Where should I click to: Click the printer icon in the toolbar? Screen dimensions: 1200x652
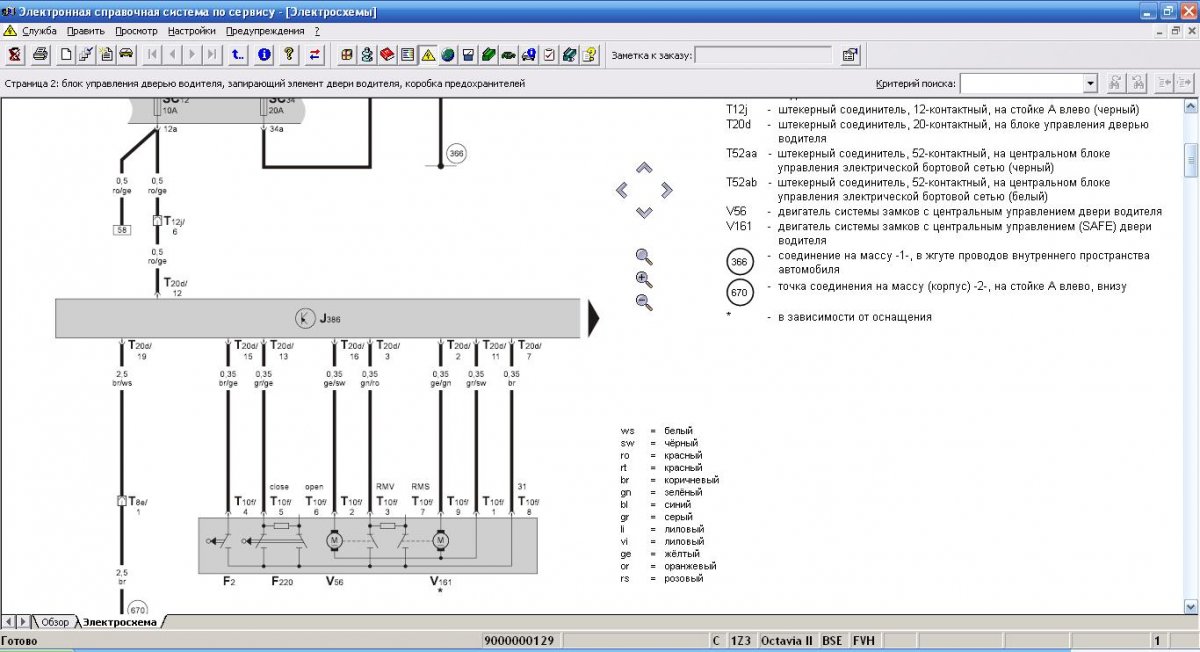point(40,54)
